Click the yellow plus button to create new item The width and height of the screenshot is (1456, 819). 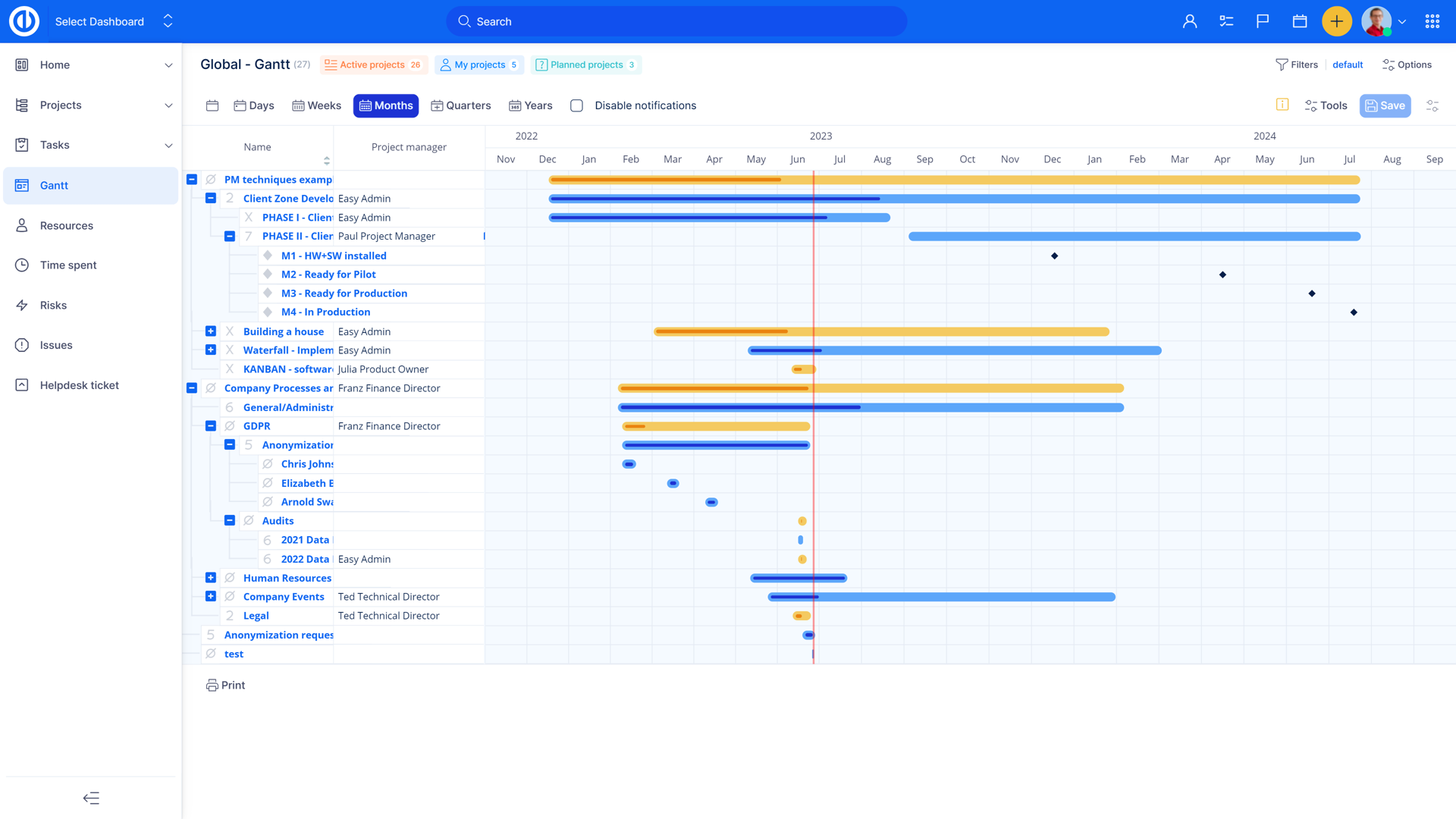point(1336,20)
